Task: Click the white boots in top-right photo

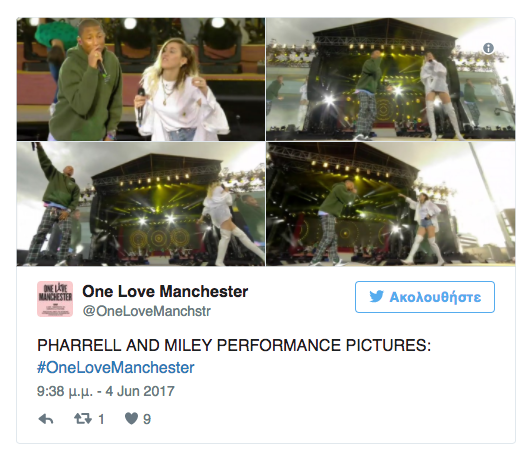Action: pyautogui.click(x=442, y=120)
